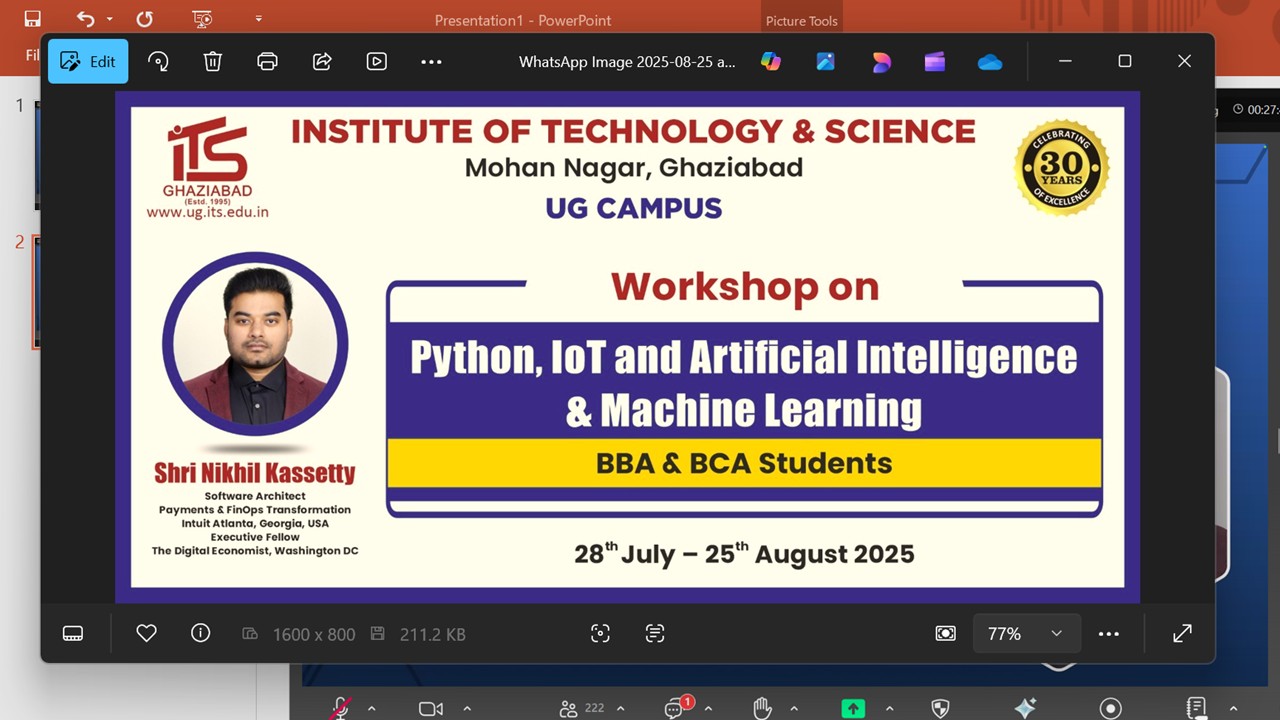Screen dimensions: 1280x720
Task: Expand share screen options arrow
Action: (889, 708)
